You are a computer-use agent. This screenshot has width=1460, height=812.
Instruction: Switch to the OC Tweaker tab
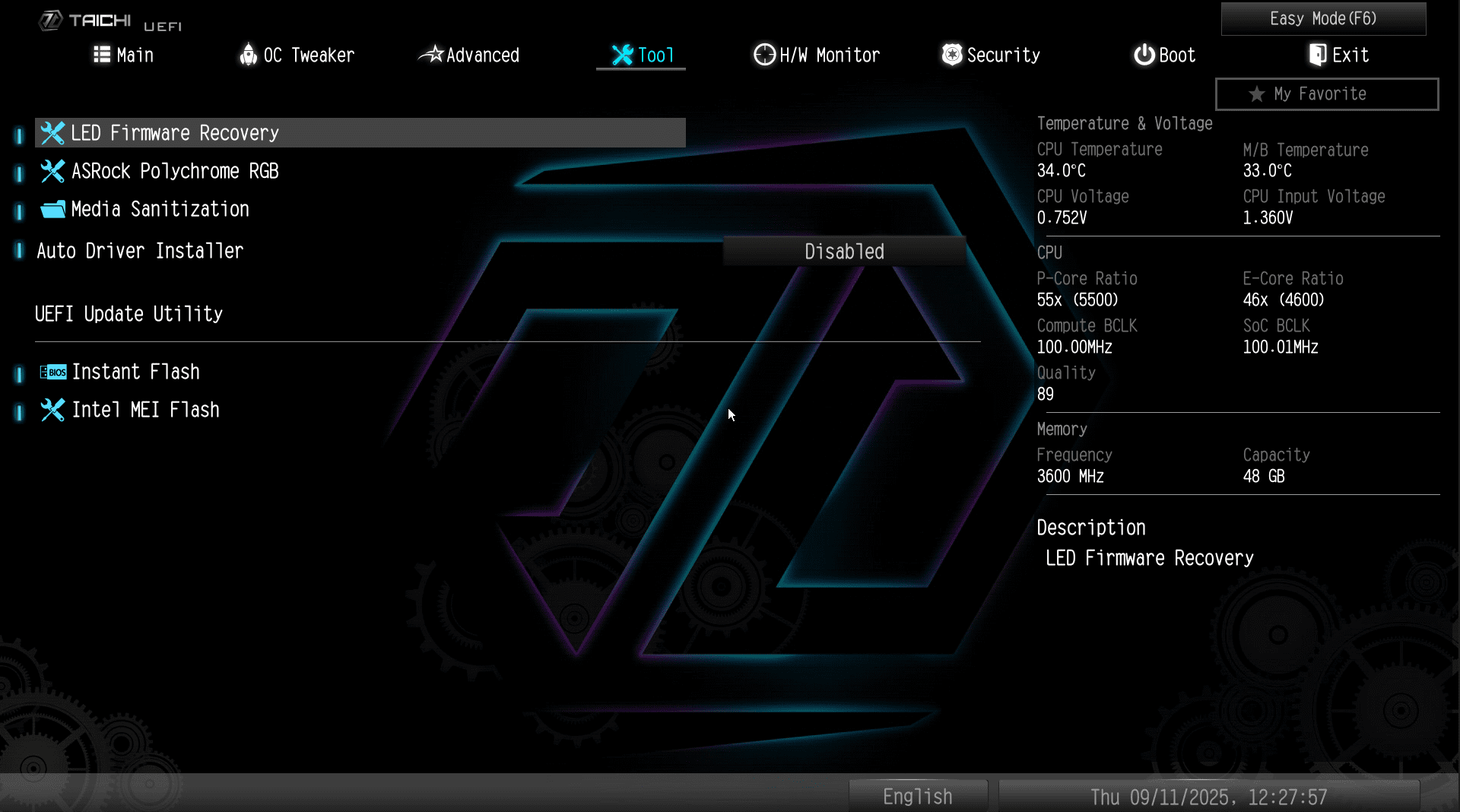coord(297,55)
